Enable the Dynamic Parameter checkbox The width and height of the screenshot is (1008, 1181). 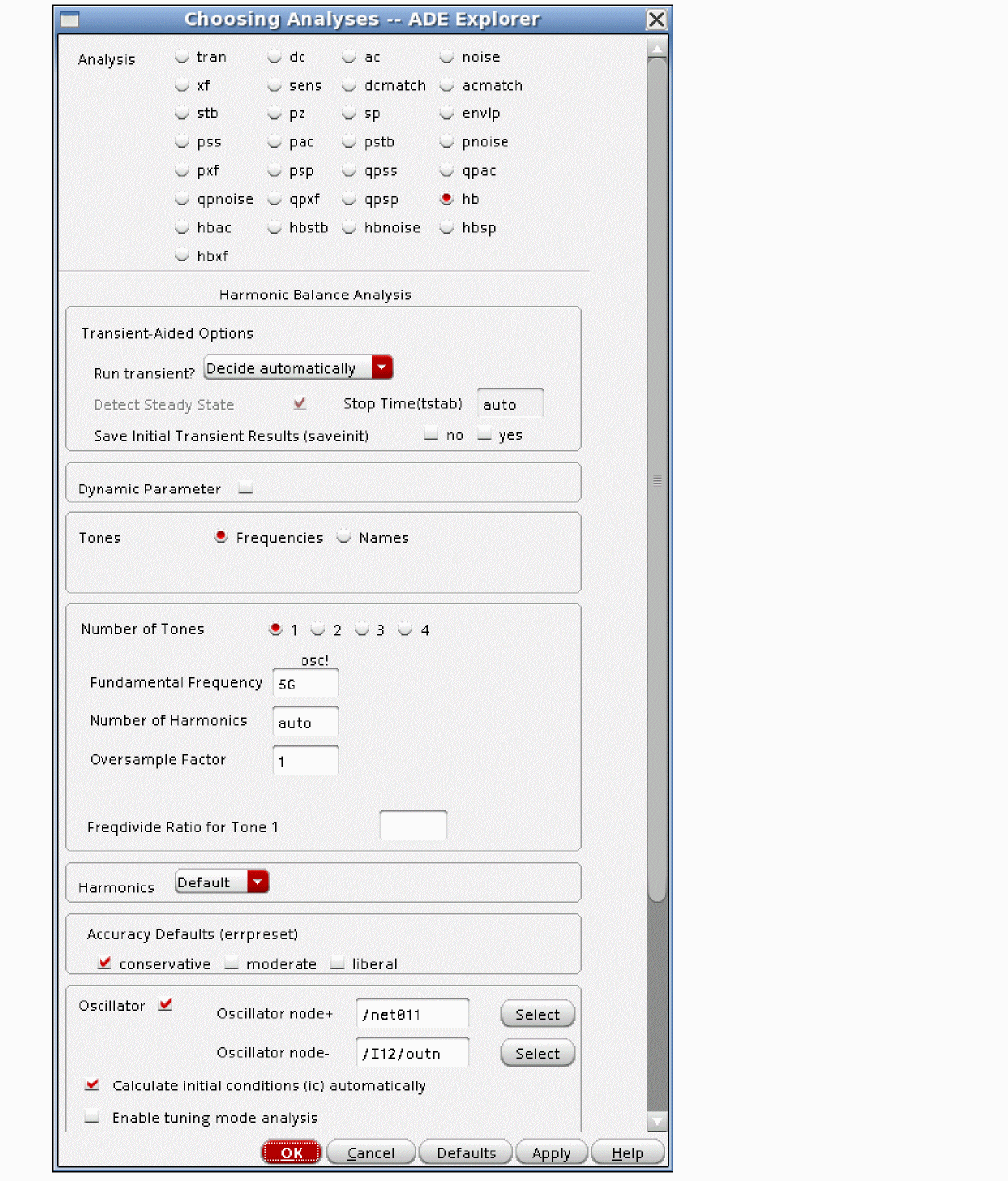tap(246, 489)
